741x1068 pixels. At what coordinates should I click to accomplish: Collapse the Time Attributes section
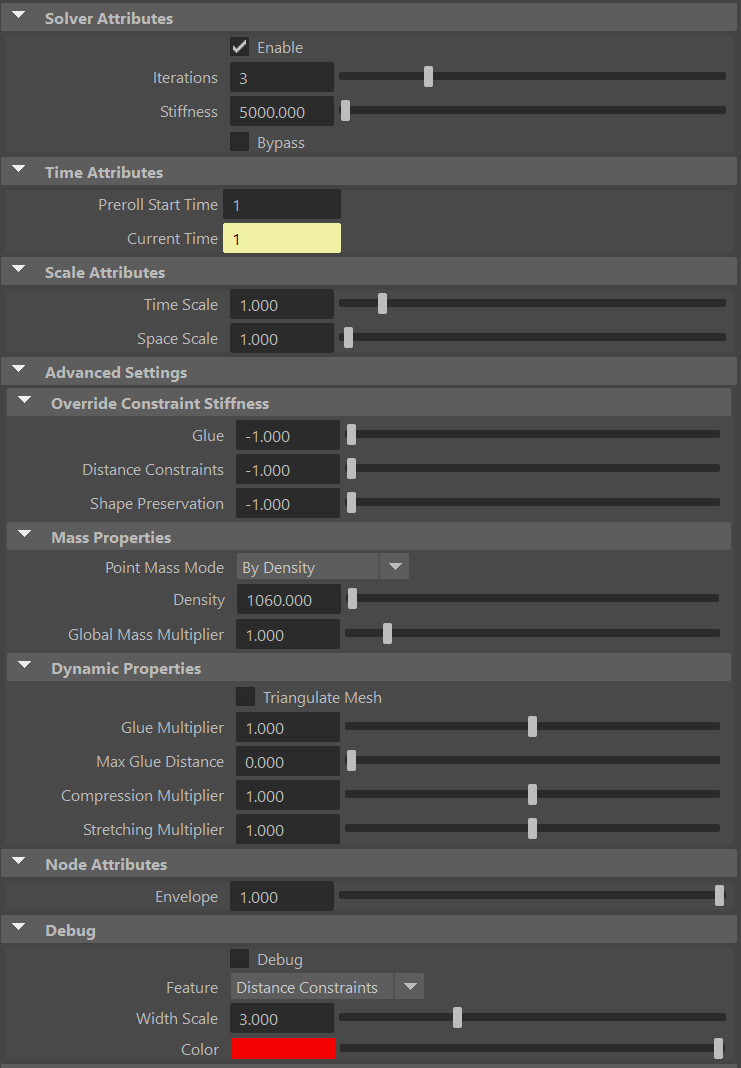point(18,169)
